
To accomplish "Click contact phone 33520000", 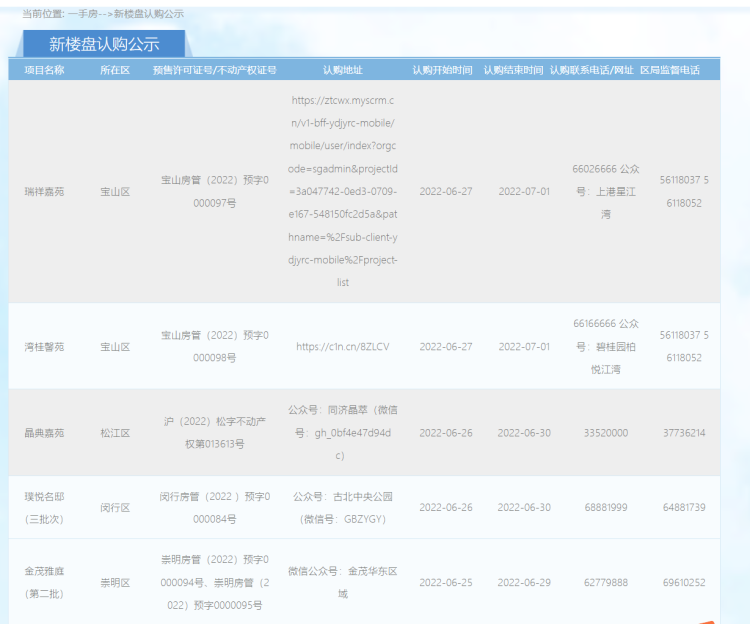I will 606,433.
